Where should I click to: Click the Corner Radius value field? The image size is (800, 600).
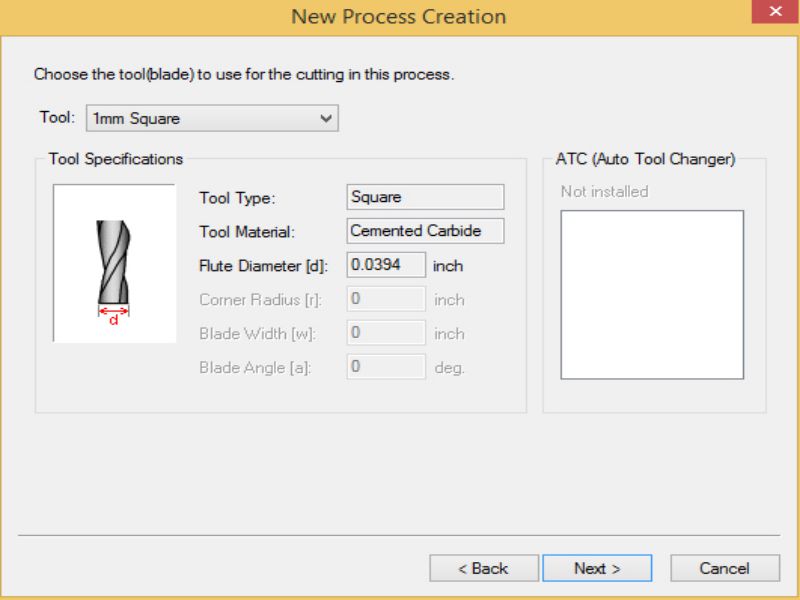386,299
